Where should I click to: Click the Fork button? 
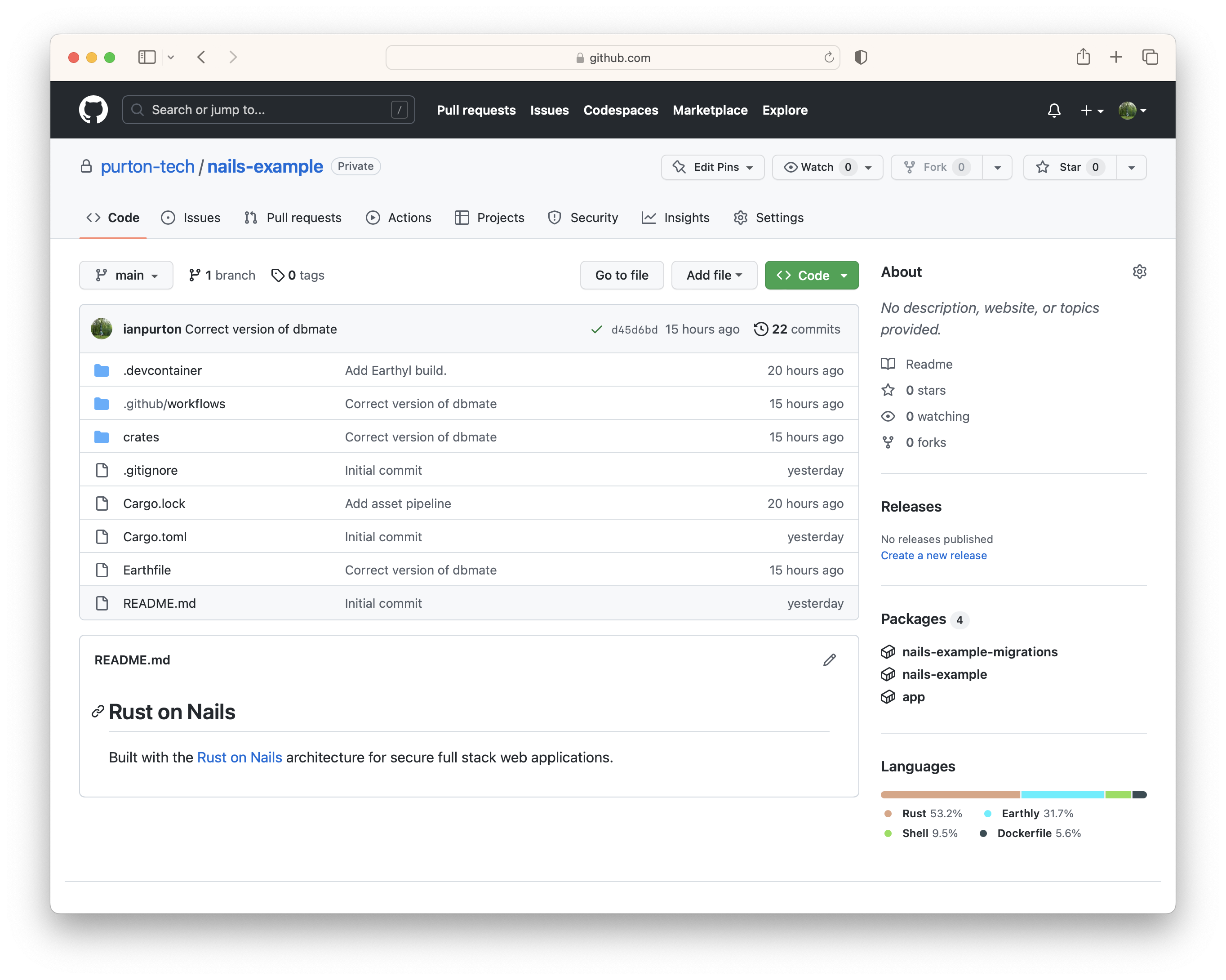coord(936,167)
